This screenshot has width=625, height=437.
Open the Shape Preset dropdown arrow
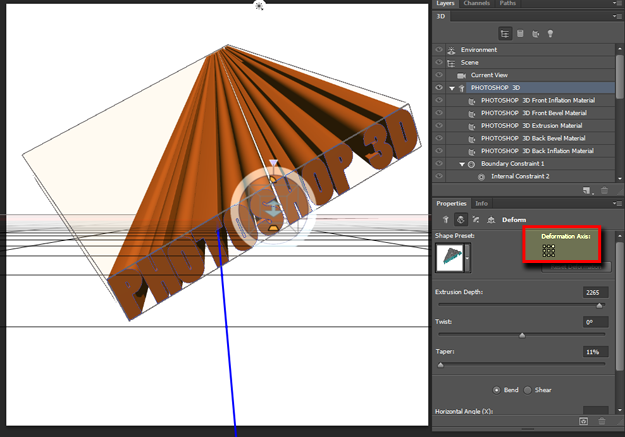coord(467,257)
